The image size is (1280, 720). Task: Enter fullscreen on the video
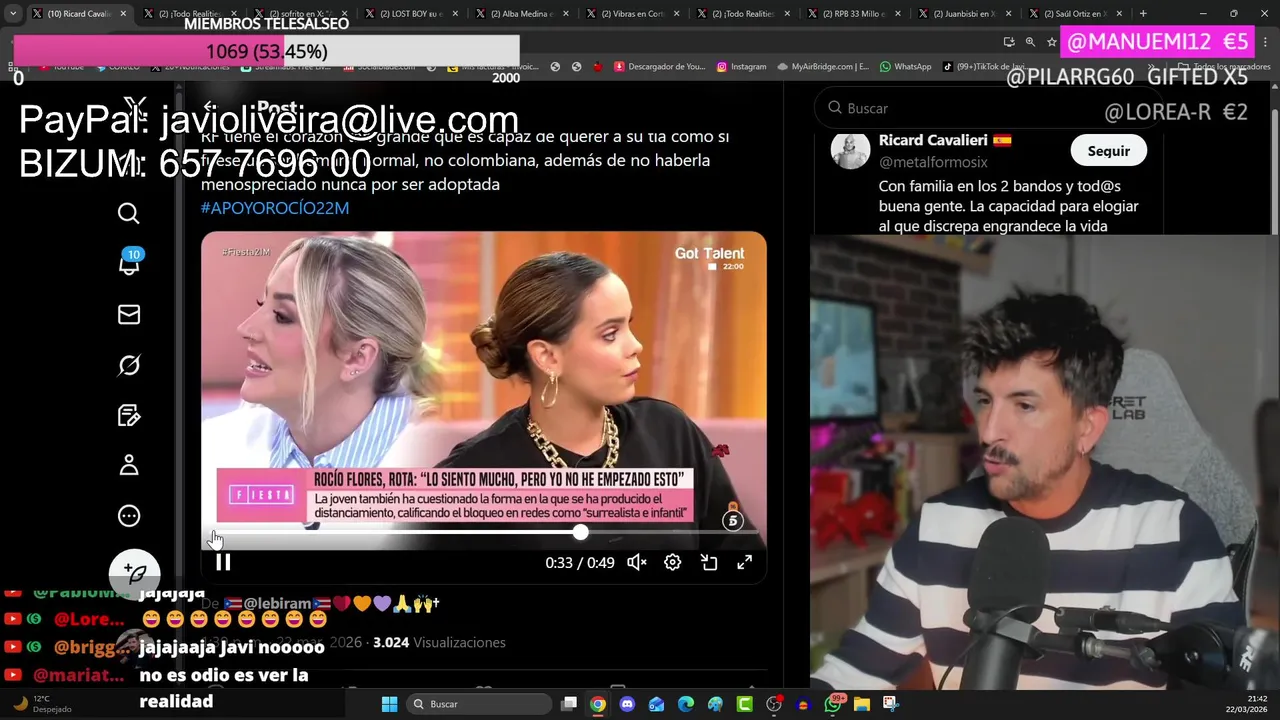(745, 563)
